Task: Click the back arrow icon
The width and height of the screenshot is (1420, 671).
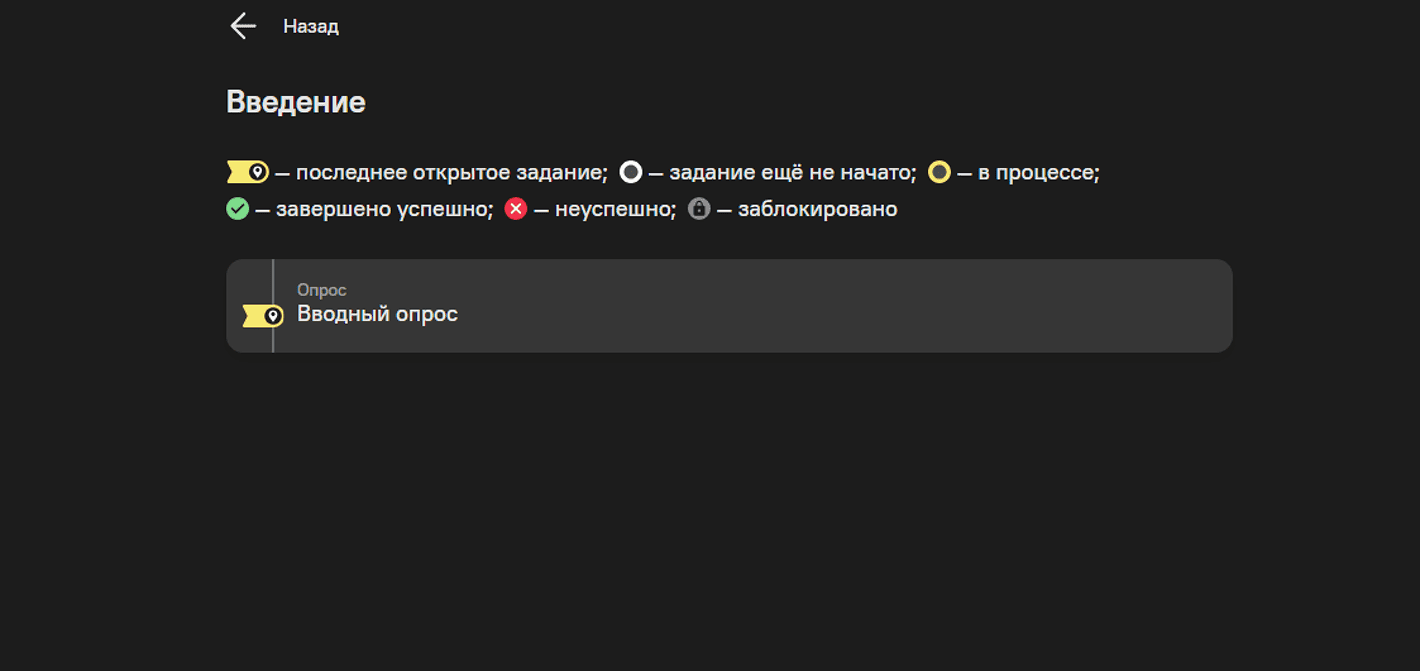Action: (243, 26)
